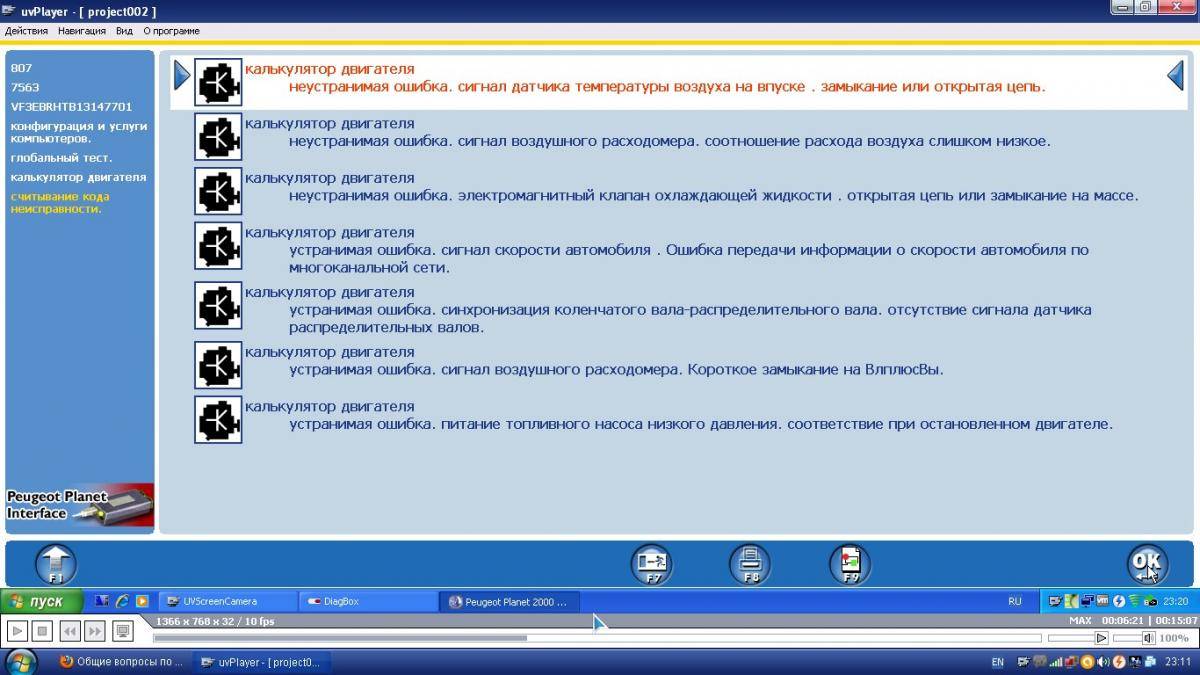
Task: Select engine icon for air temperature sensor fault
Action: (218, 83)
